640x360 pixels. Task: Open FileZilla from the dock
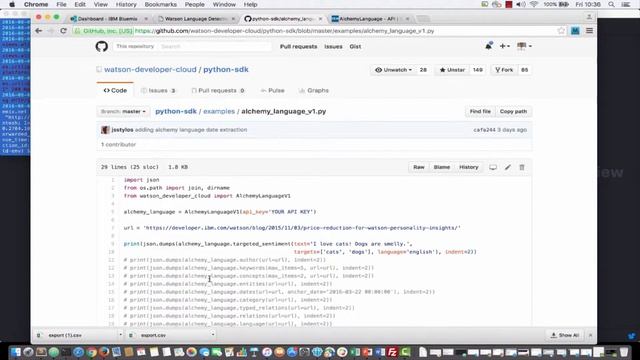point(392,352)
